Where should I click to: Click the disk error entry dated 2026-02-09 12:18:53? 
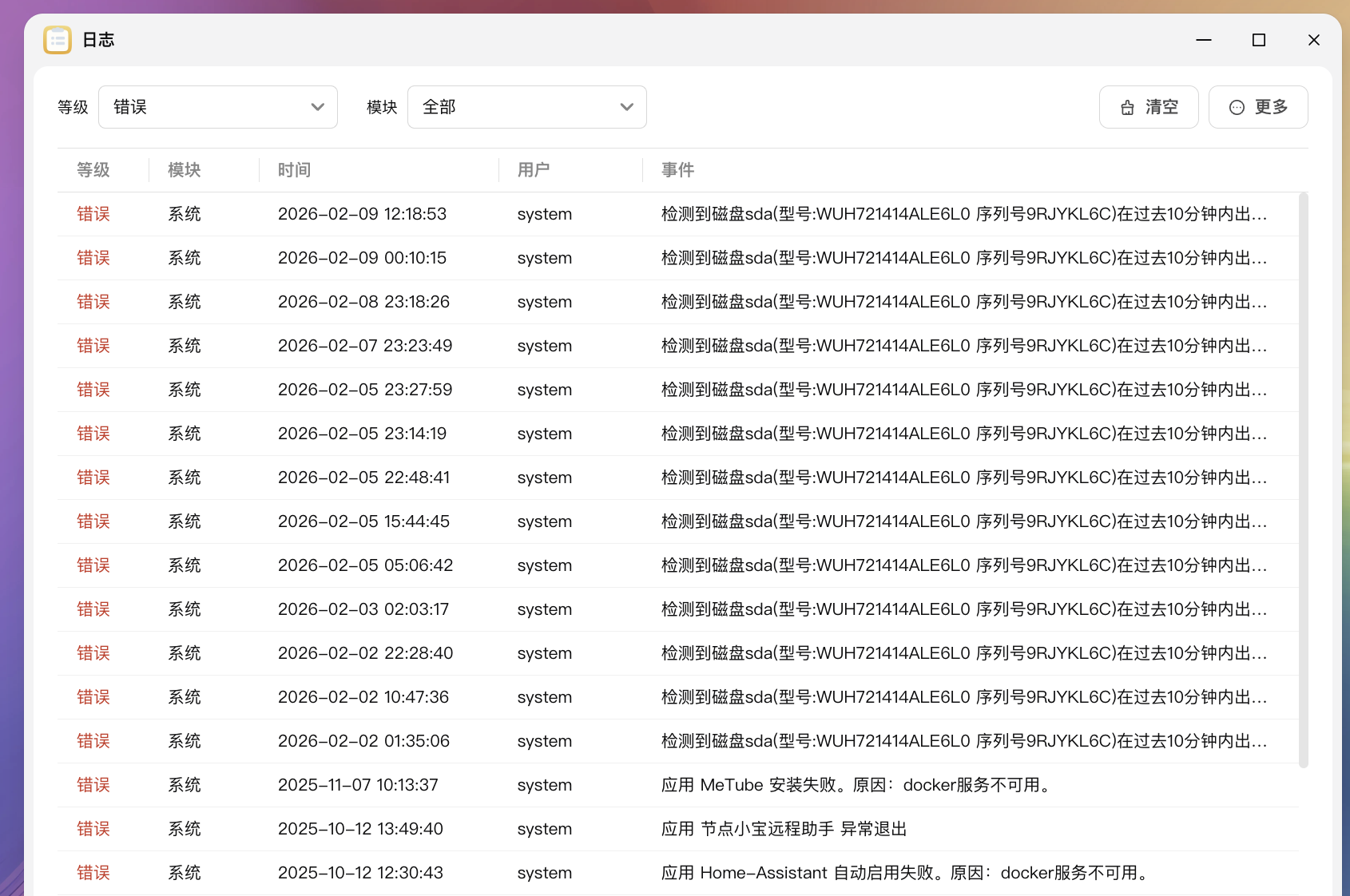[959, 213]
